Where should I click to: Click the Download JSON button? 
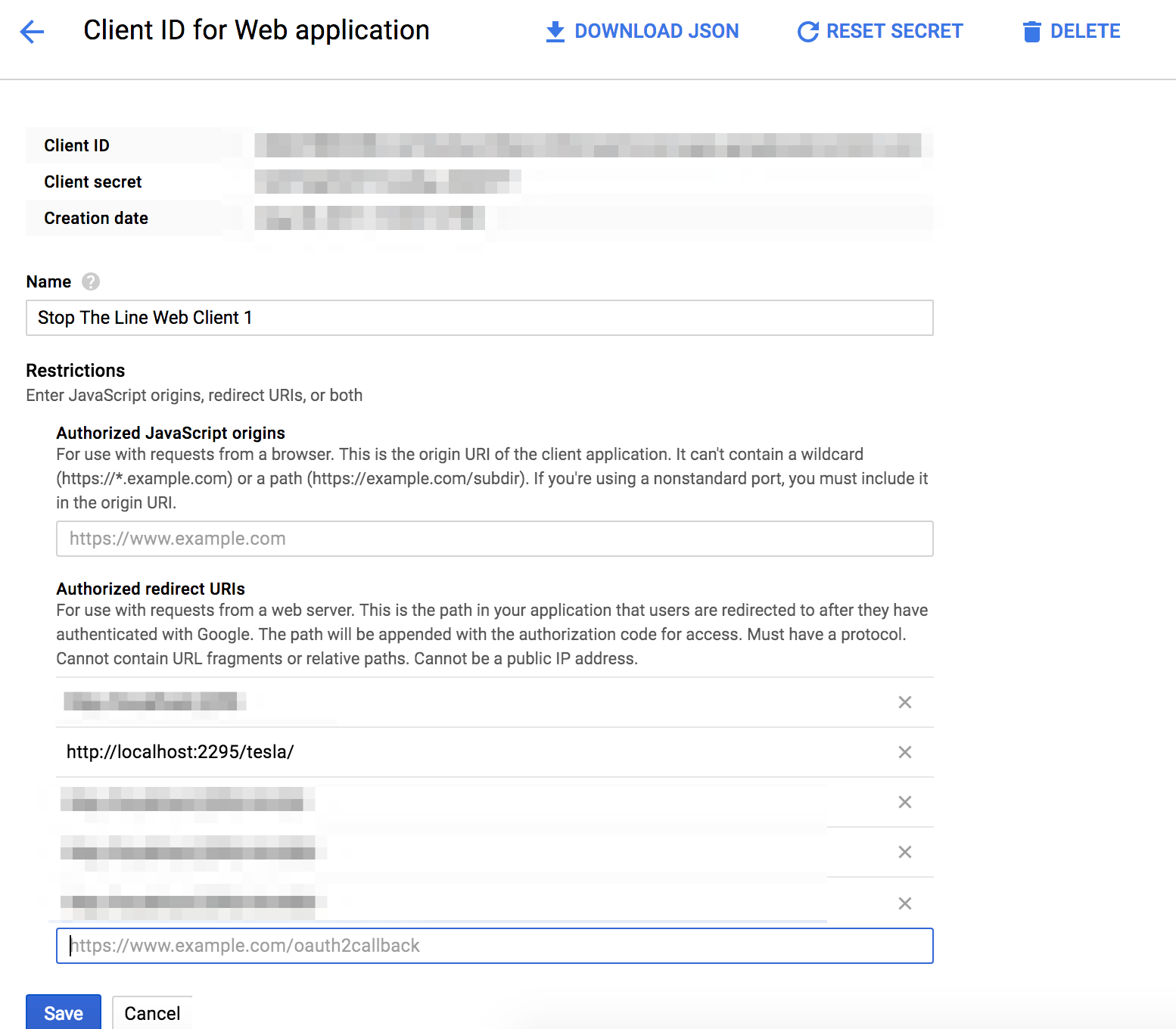(x=642, y=31)
